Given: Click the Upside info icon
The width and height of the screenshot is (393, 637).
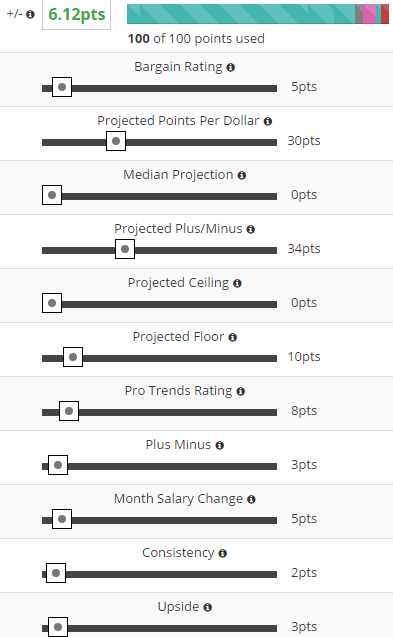Looking at the screenshot, I should point(208,608).
